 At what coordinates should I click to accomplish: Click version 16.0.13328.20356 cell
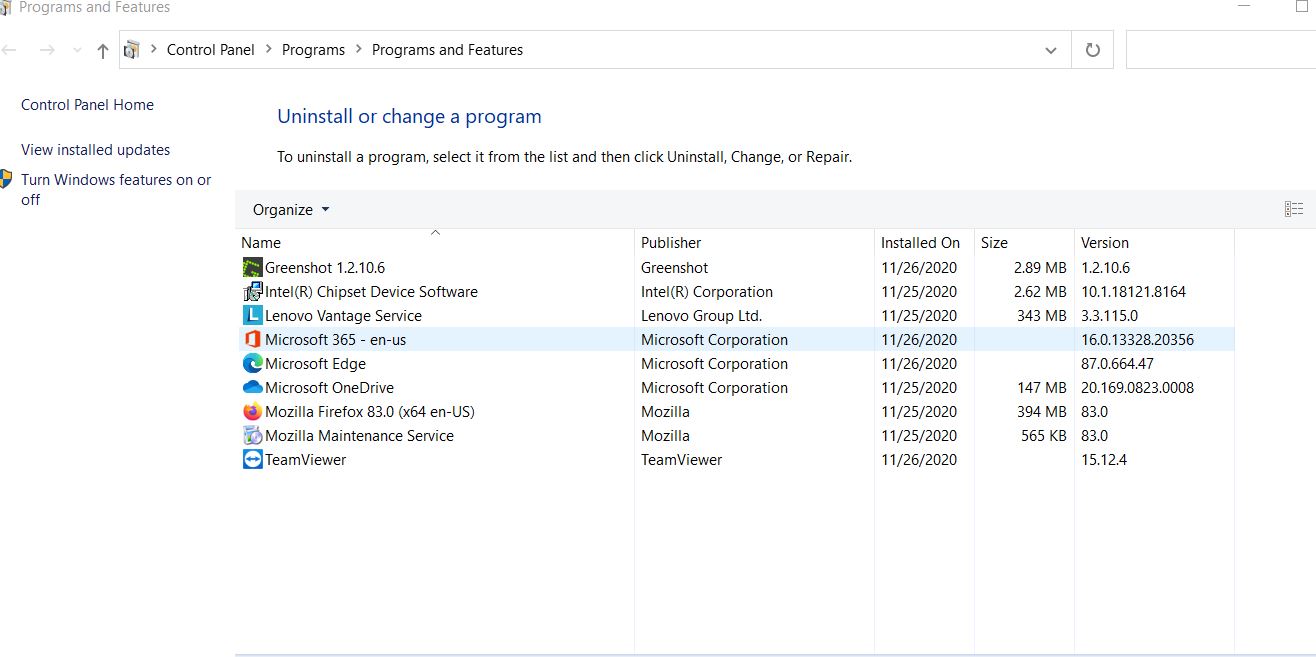coord(1137,339)
